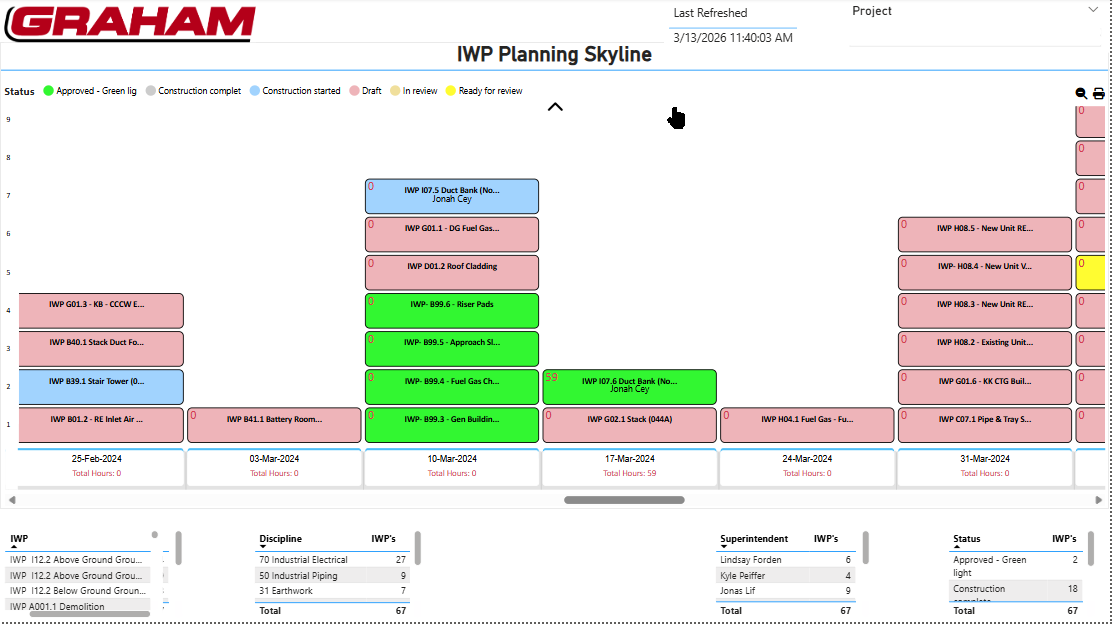Viewport: 1113px width, 625px height.
Task: Click the 24-Mar-2024 week column header
Action: tap(807, 467)
